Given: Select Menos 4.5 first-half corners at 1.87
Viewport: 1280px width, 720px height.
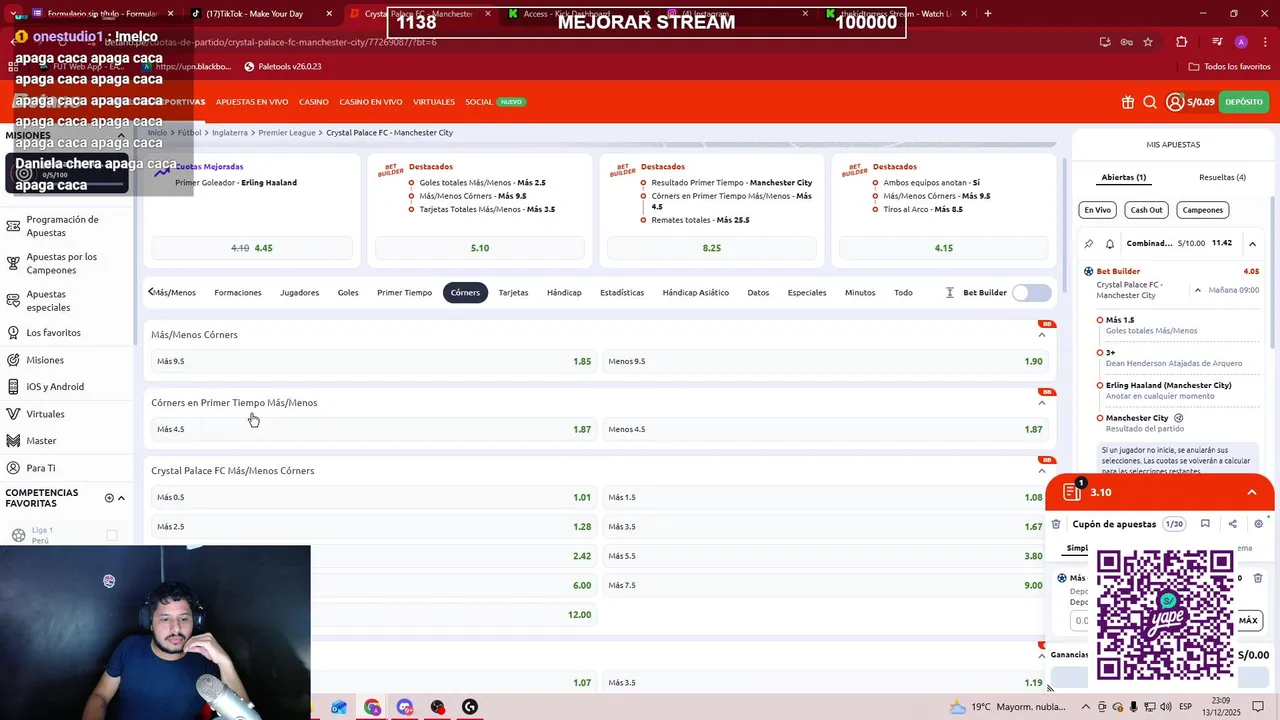Looking at the screenshot, I should pyautogui.click(x=825, y=429).
